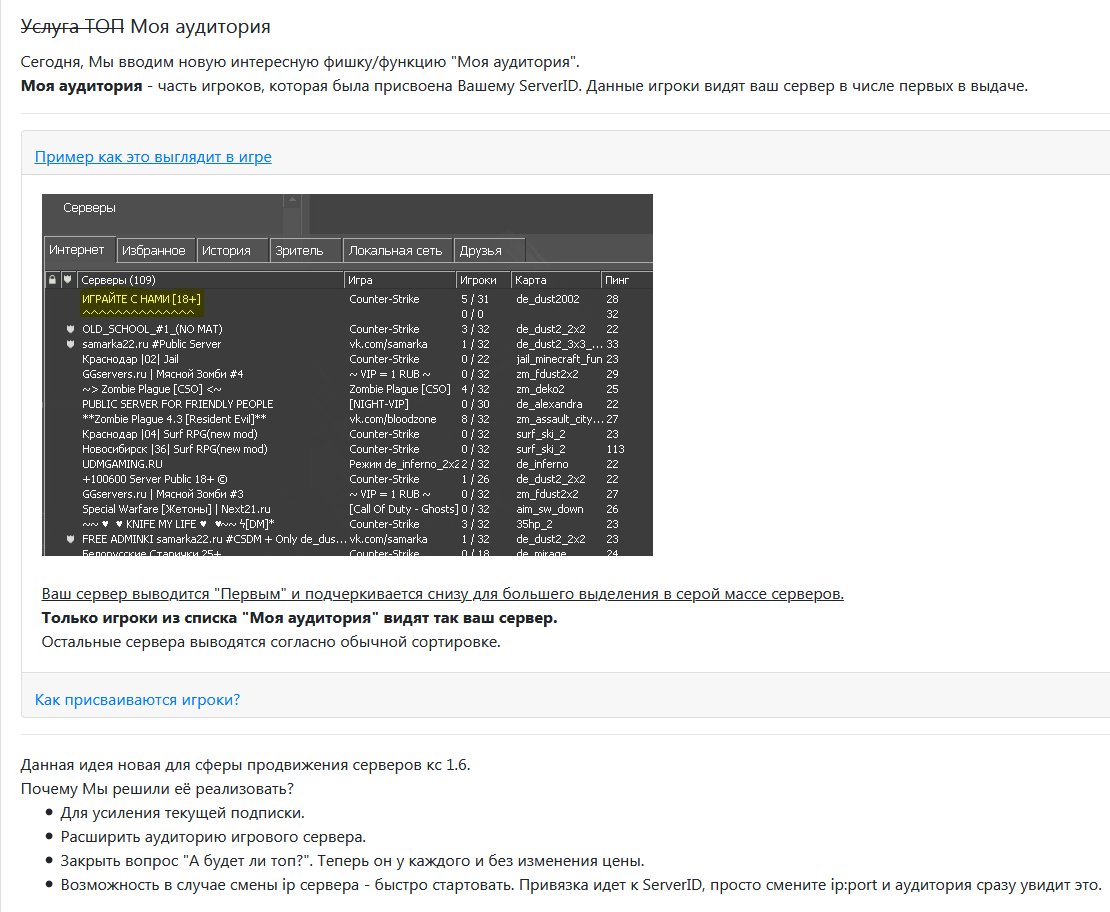Image resolution: width=1110 pixels, height=912 pixels.
Task: Click the 5 / 31 players cell
Action: (x=475, y=299)
